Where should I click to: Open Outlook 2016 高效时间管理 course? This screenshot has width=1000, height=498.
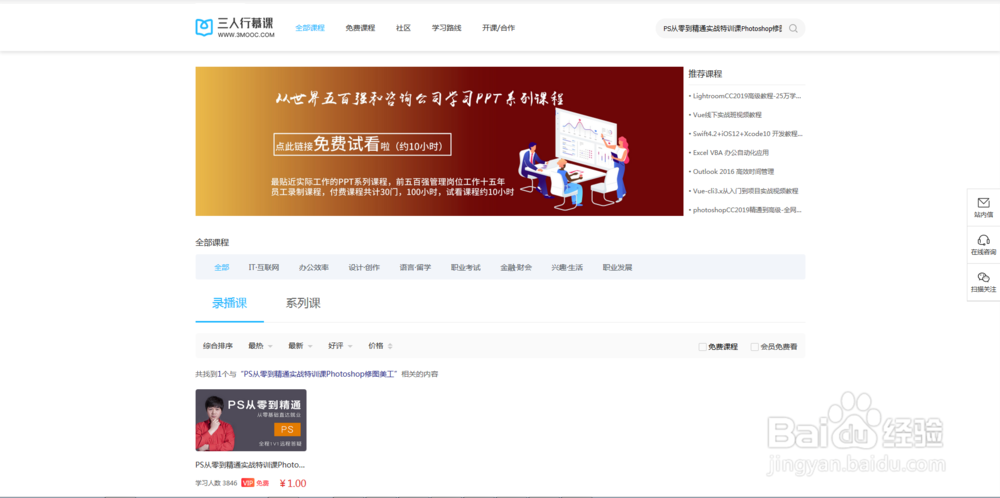pyautogui.click(x=733, y=172)
